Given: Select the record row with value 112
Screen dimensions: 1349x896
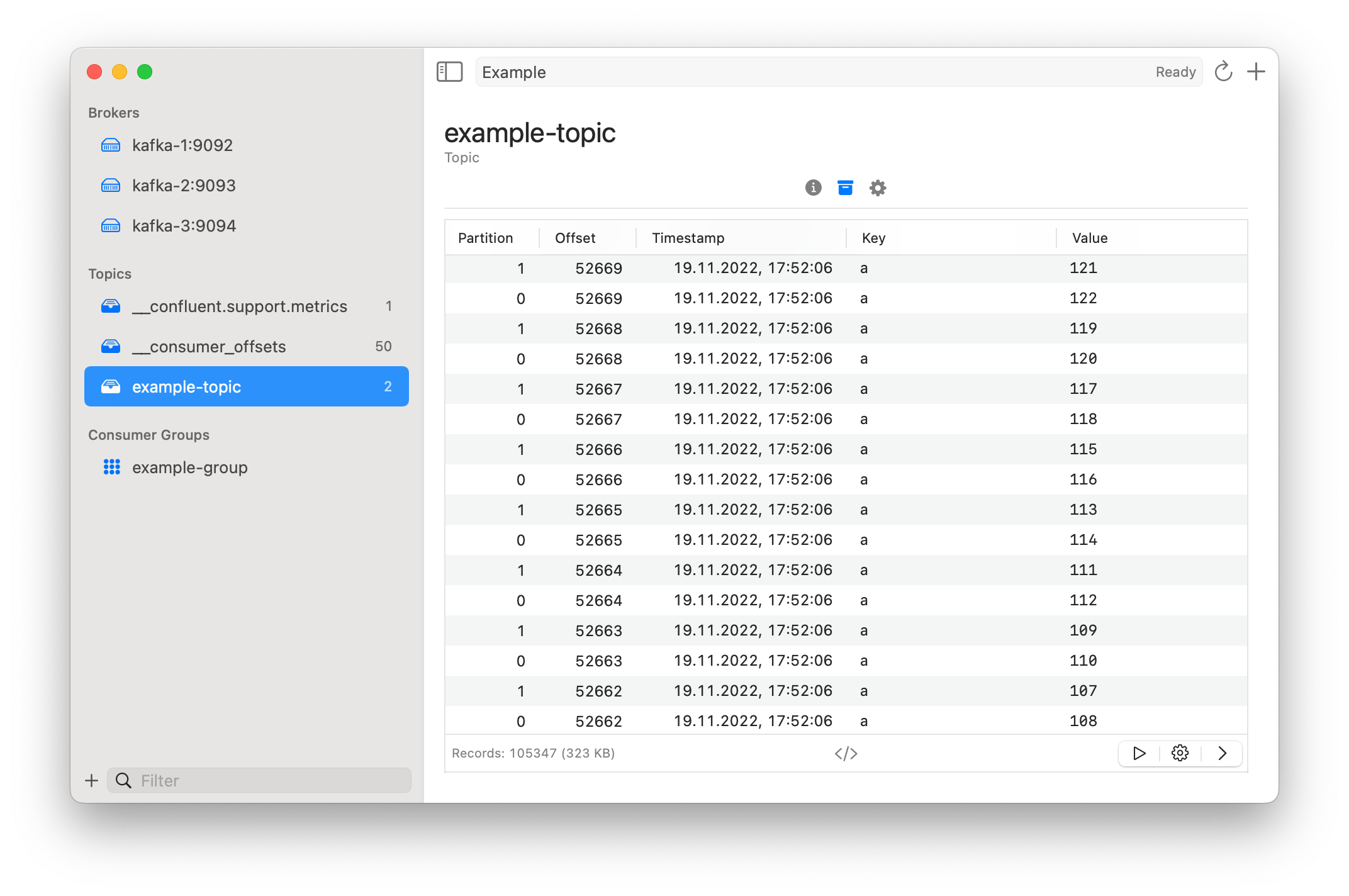Looking at the screenshot, I should point(846,600).
